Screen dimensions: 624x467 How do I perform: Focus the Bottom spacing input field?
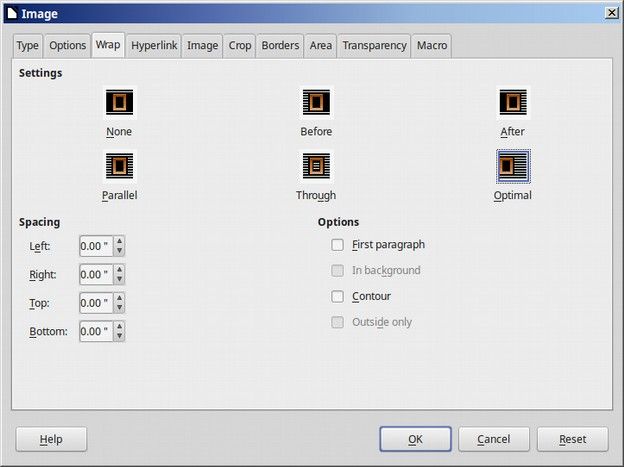pyautogui.click(x=97, y=331)
